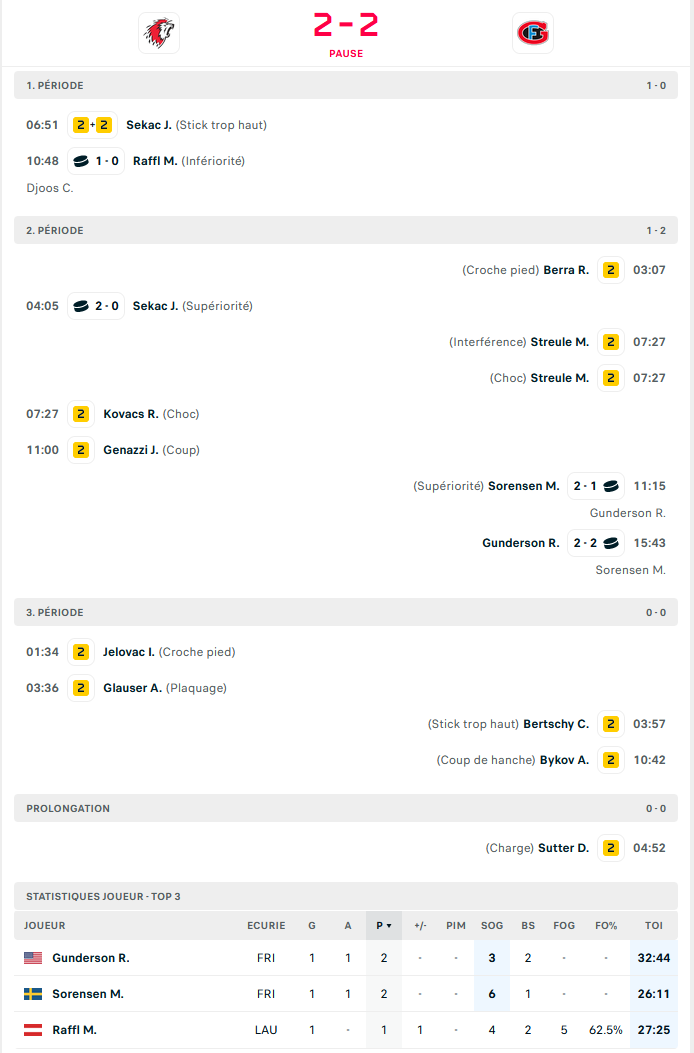Click the USA flag beside Gunderson R.
Viewport: 694px width, 1053px height.
[x=33, y=958]
